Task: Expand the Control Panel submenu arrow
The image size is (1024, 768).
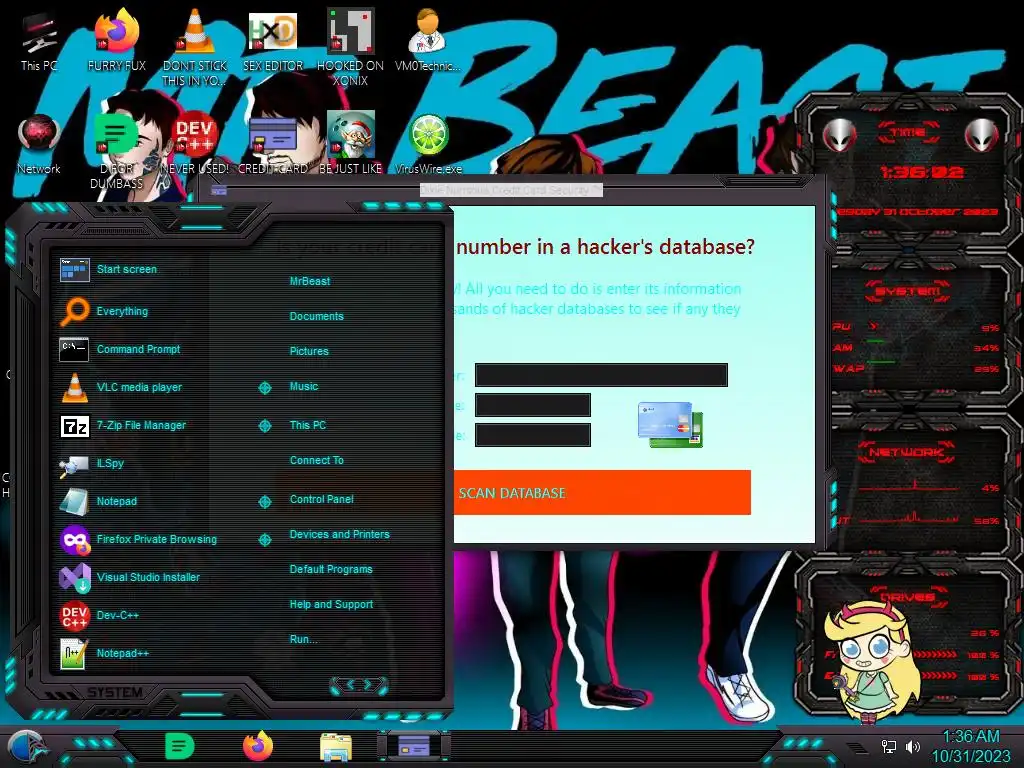Action: click(264, 502)
